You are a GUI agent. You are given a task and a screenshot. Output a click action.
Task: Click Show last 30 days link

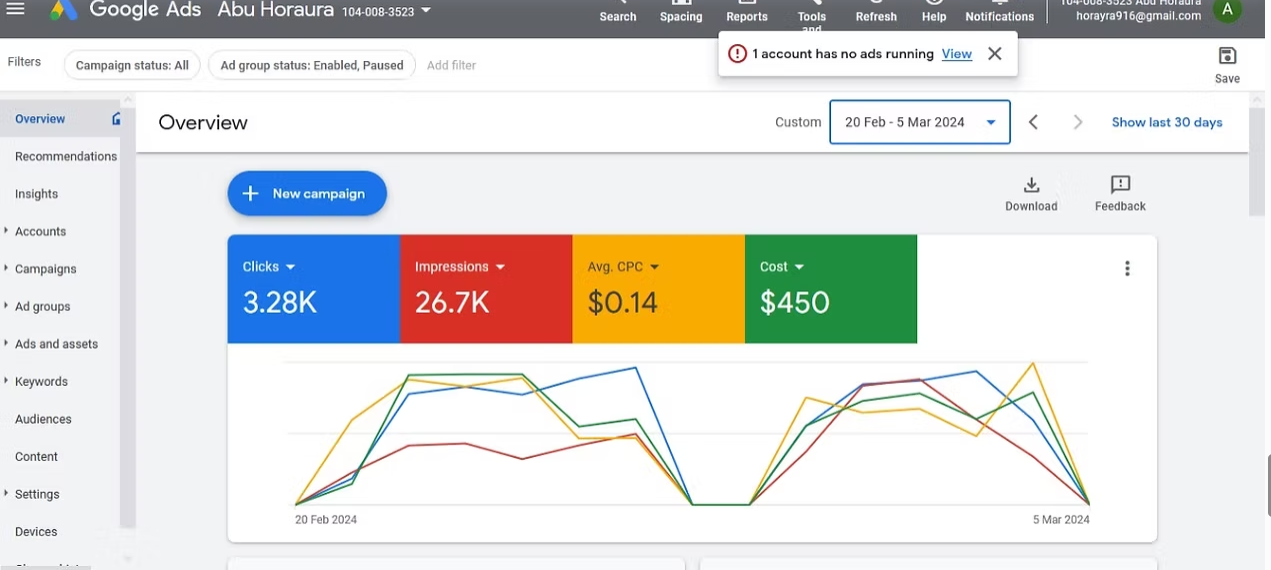[1166, 122]
